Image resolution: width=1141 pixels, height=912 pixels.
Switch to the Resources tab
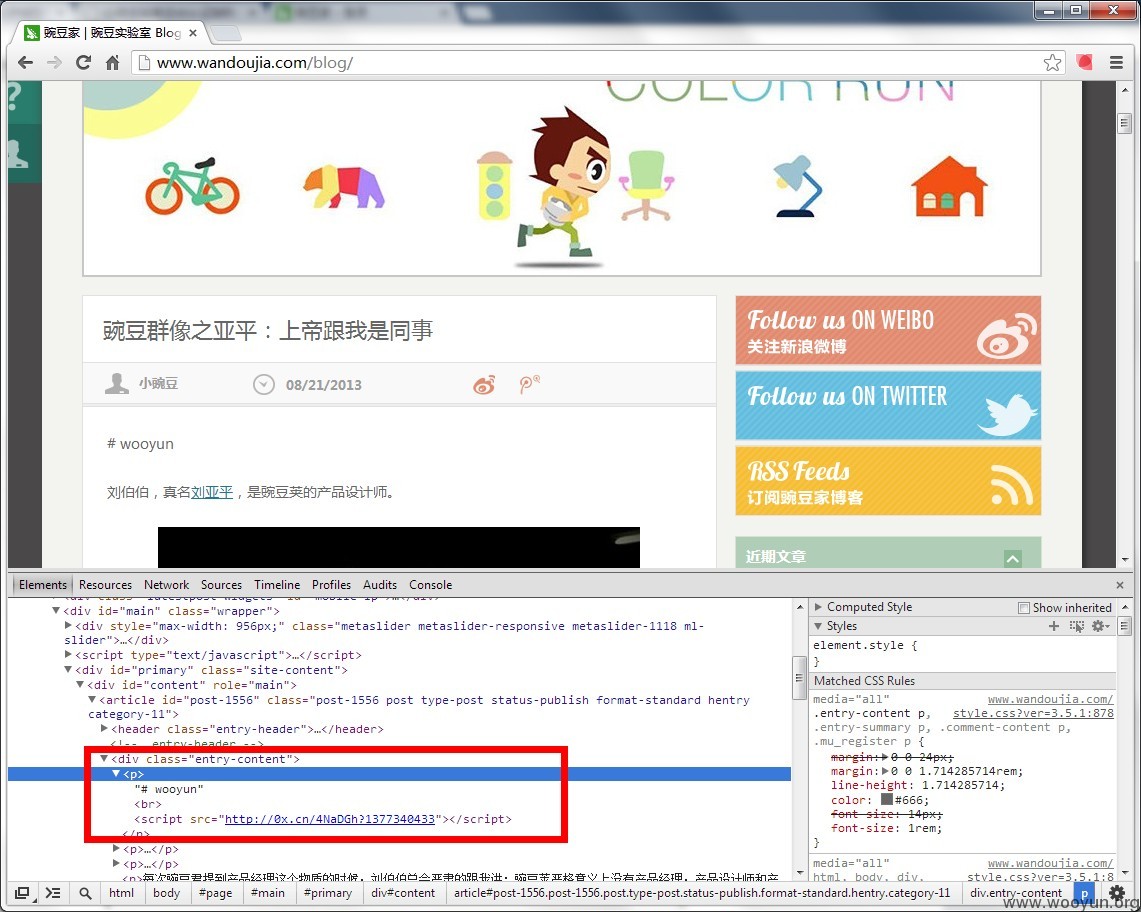click(106, 585)
